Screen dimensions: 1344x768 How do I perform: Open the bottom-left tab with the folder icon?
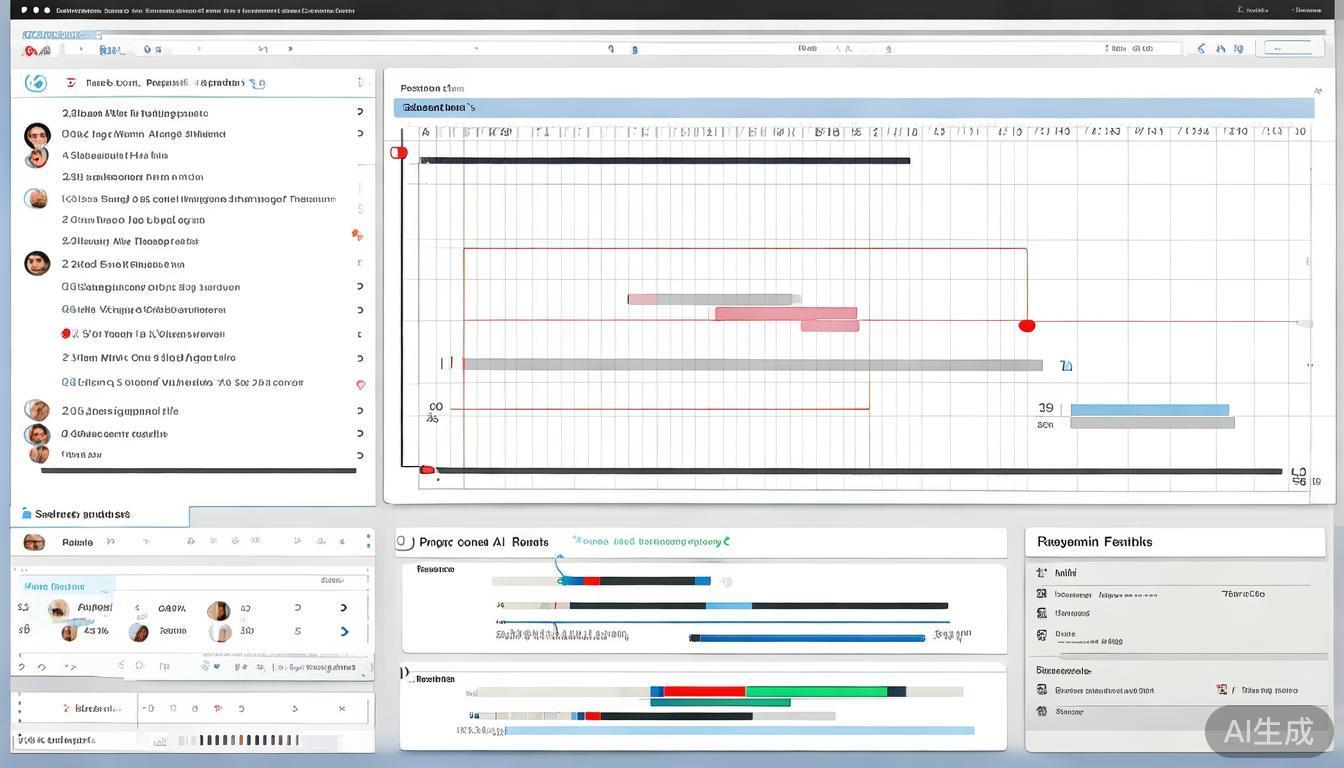click(x=100, y=515)
